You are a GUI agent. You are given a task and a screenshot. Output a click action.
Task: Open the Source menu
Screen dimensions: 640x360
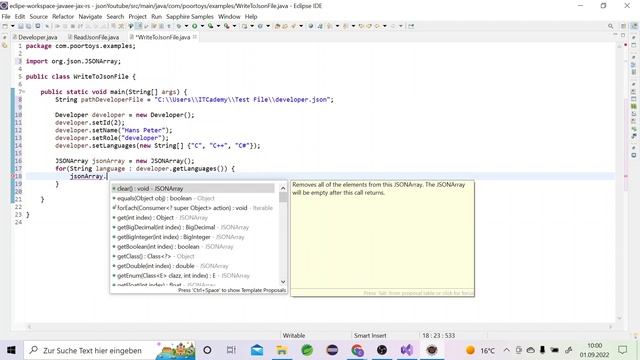(38, 17)
